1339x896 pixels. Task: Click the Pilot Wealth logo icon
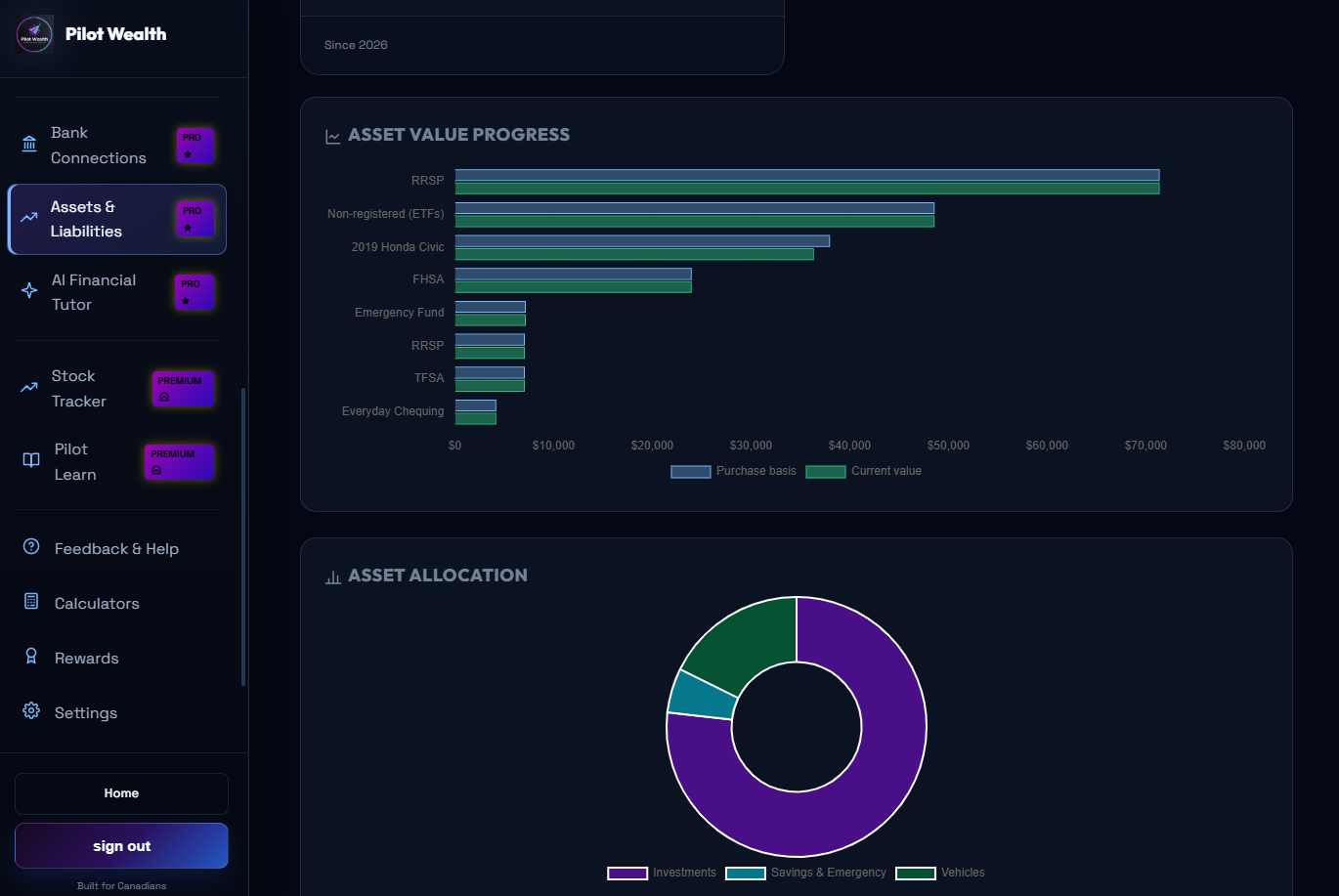tap(34, 34)
